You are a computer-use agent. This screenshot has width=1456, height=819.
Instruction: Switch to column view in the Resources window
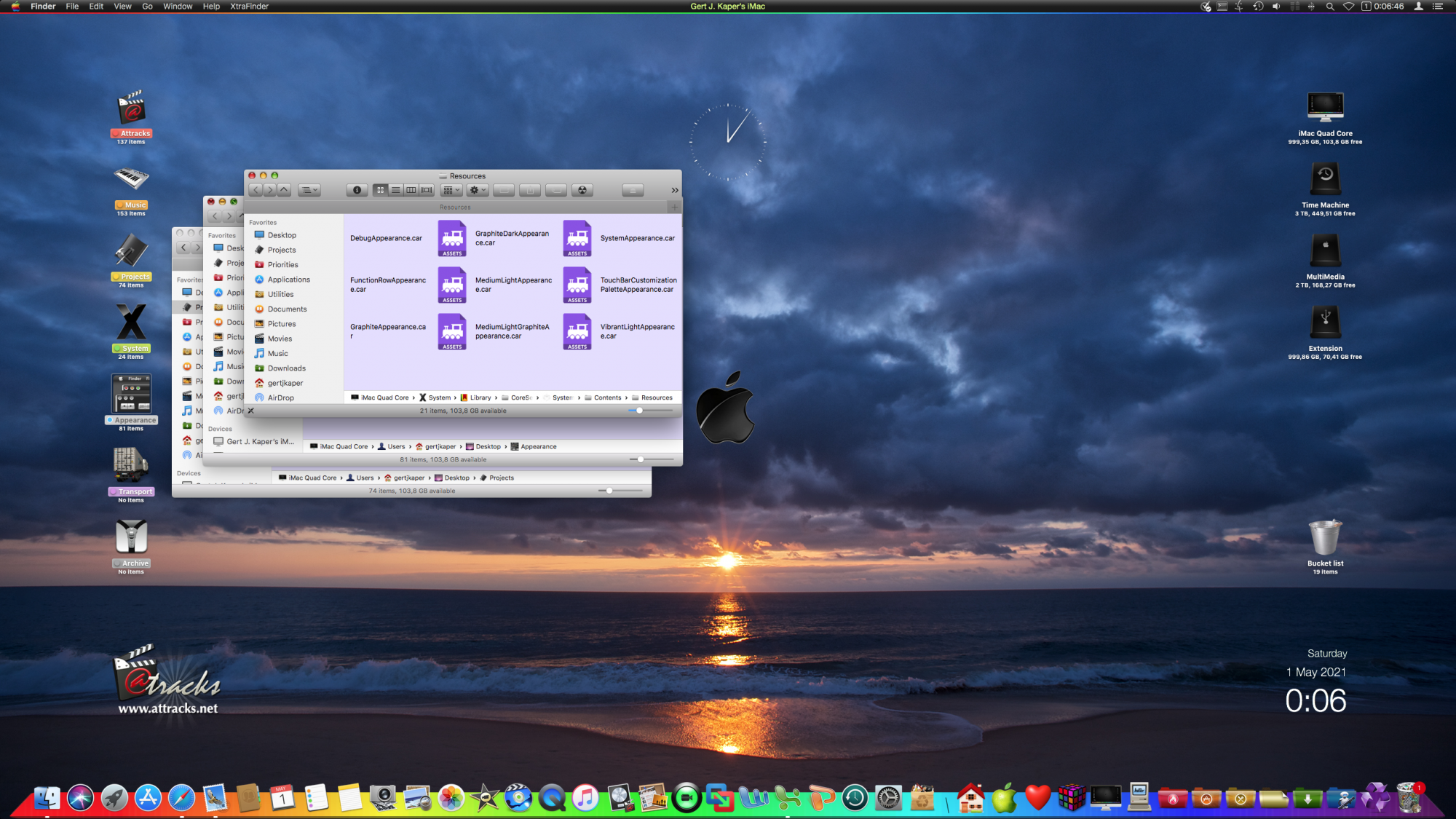point(411,190)
